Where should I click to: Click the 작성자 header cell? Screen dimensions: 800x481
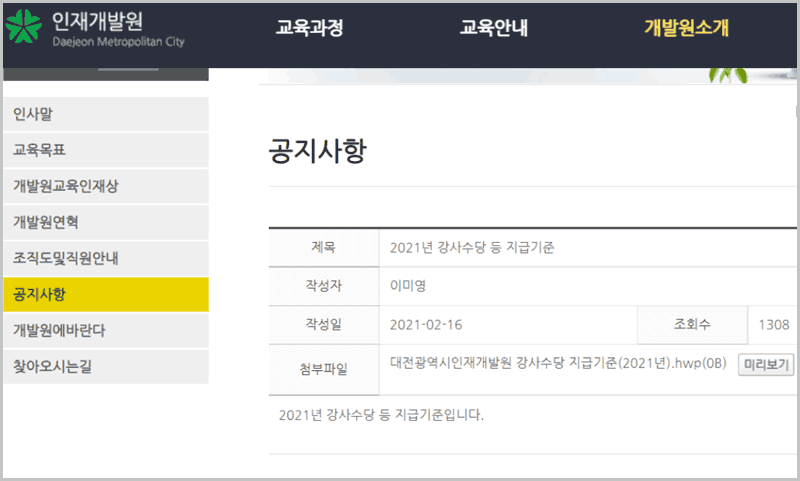324,286
